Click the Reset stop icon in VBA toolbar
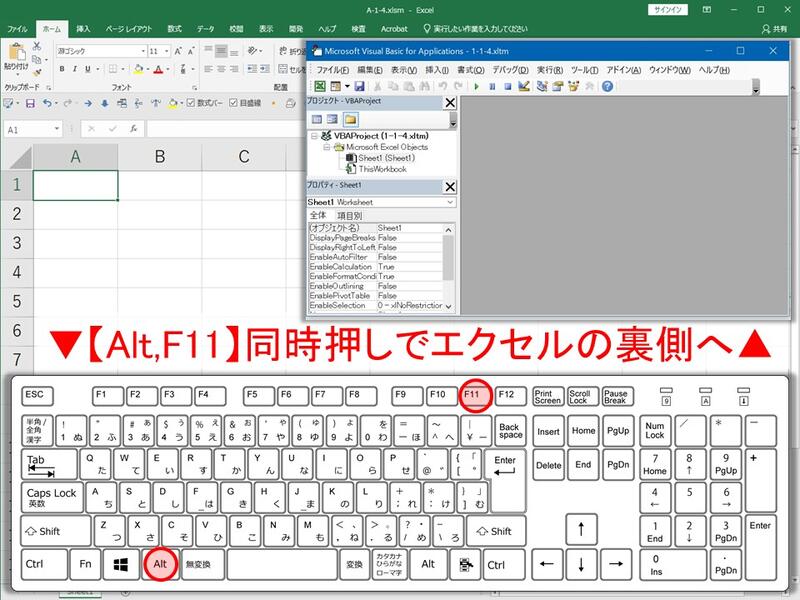800x600 pixels. coord(508,87)
